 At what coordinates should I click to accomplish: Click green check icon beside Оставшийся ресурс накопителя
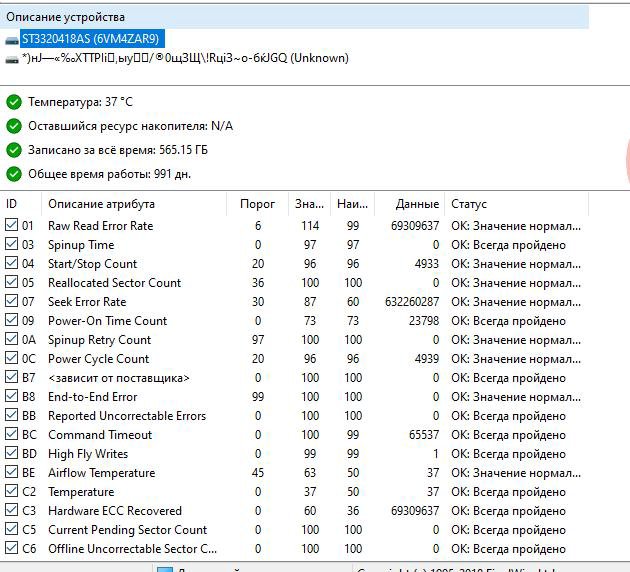pos(14,126)
